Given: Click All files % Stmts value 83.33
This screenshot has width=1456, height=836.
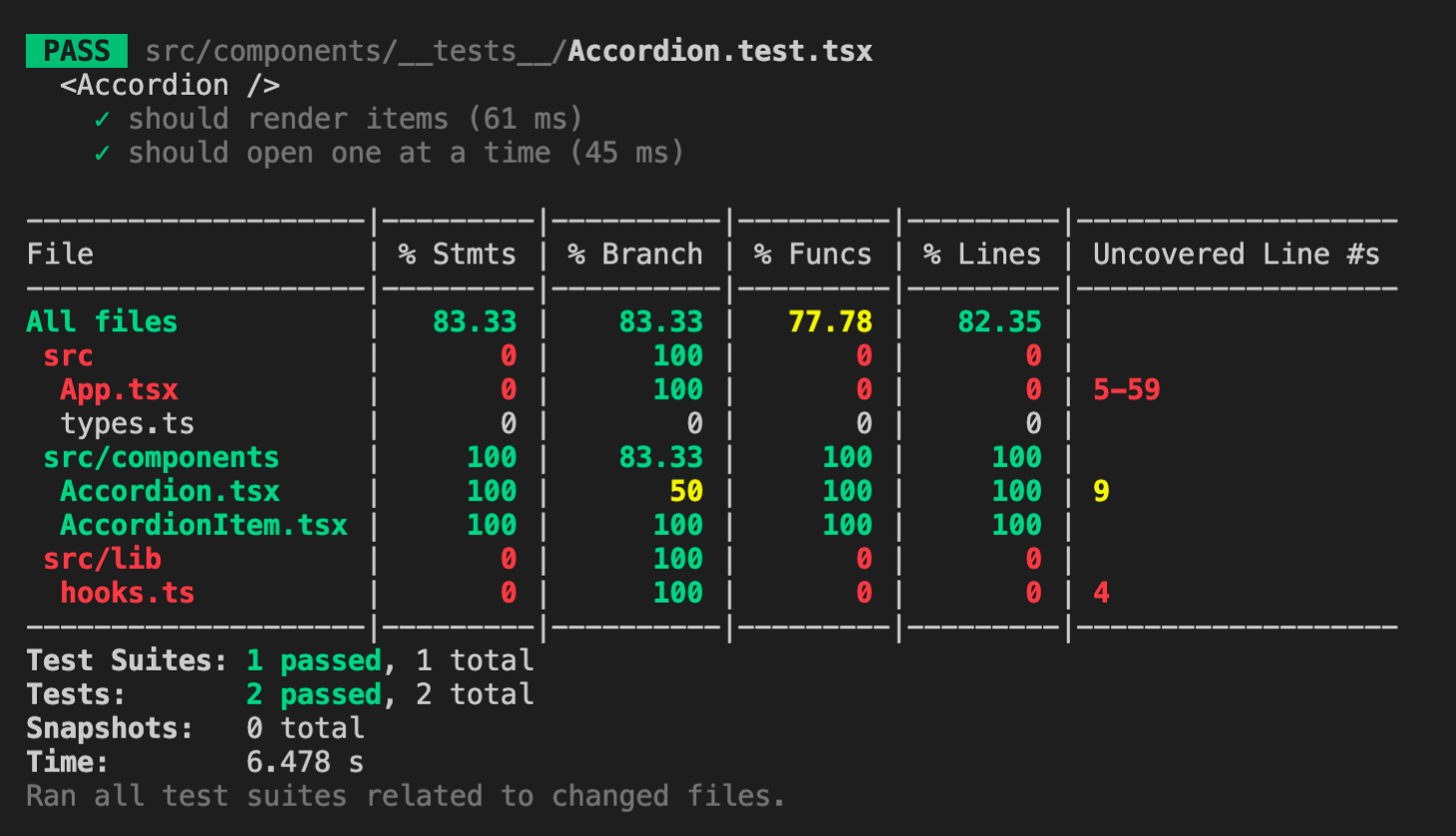Looking at the screenshot, I should click(x=475, y=321).
